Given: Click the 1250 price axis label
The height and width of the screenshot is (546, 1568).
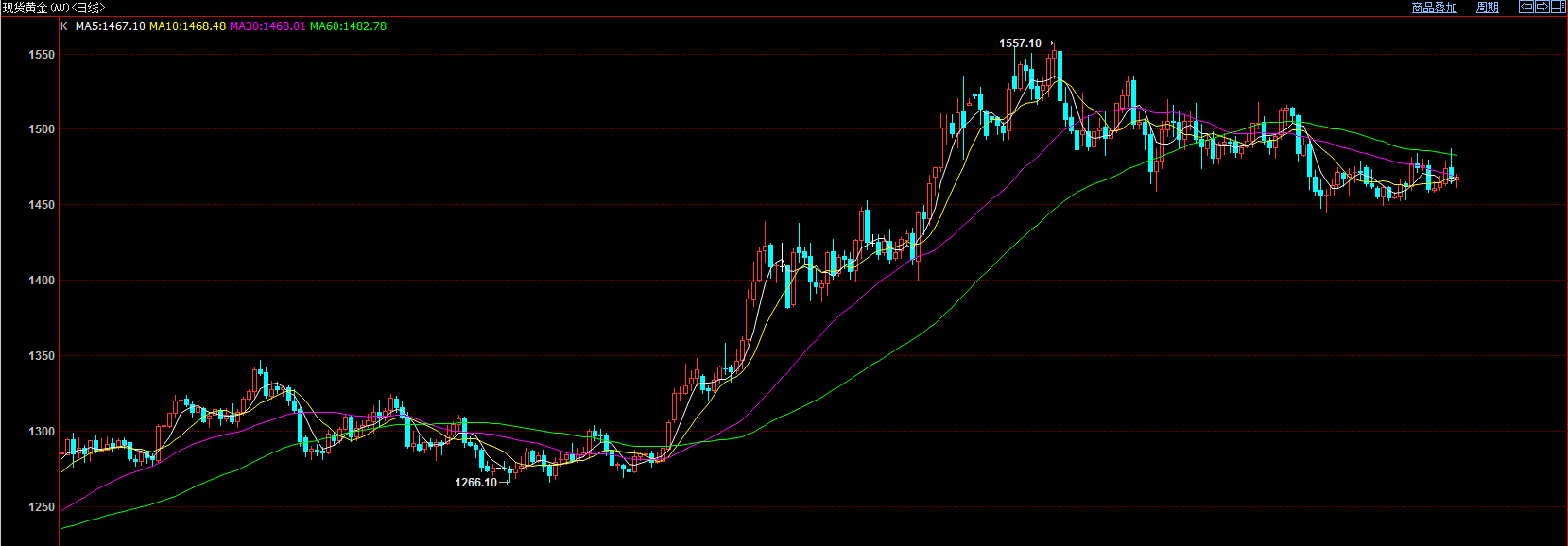Looking at the screenshot, I should tap(42, 507).
